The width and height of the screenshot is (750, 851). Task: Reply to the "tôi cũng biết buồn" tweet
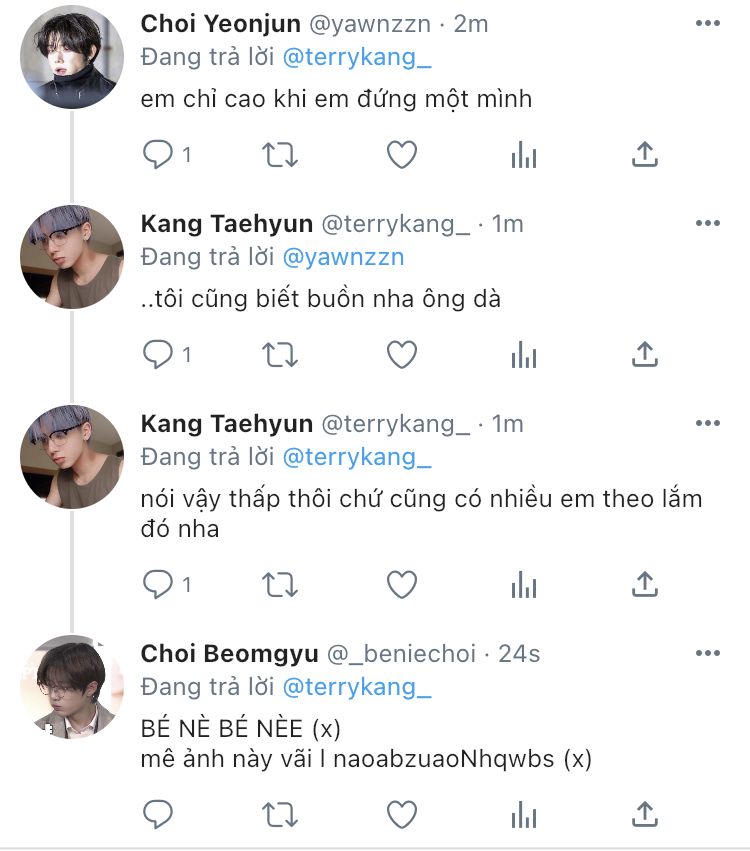point(158,355)
